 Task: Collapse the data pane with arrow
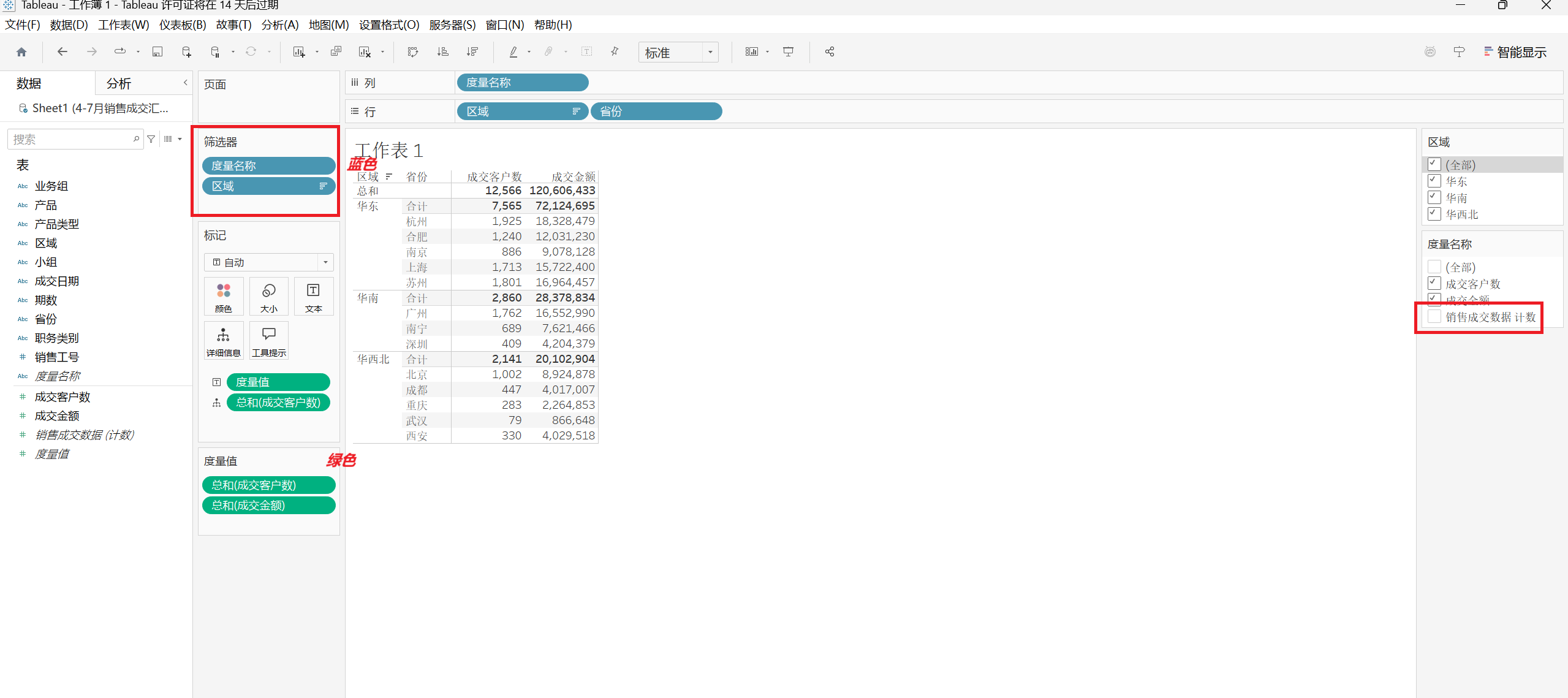click(185, 83)
